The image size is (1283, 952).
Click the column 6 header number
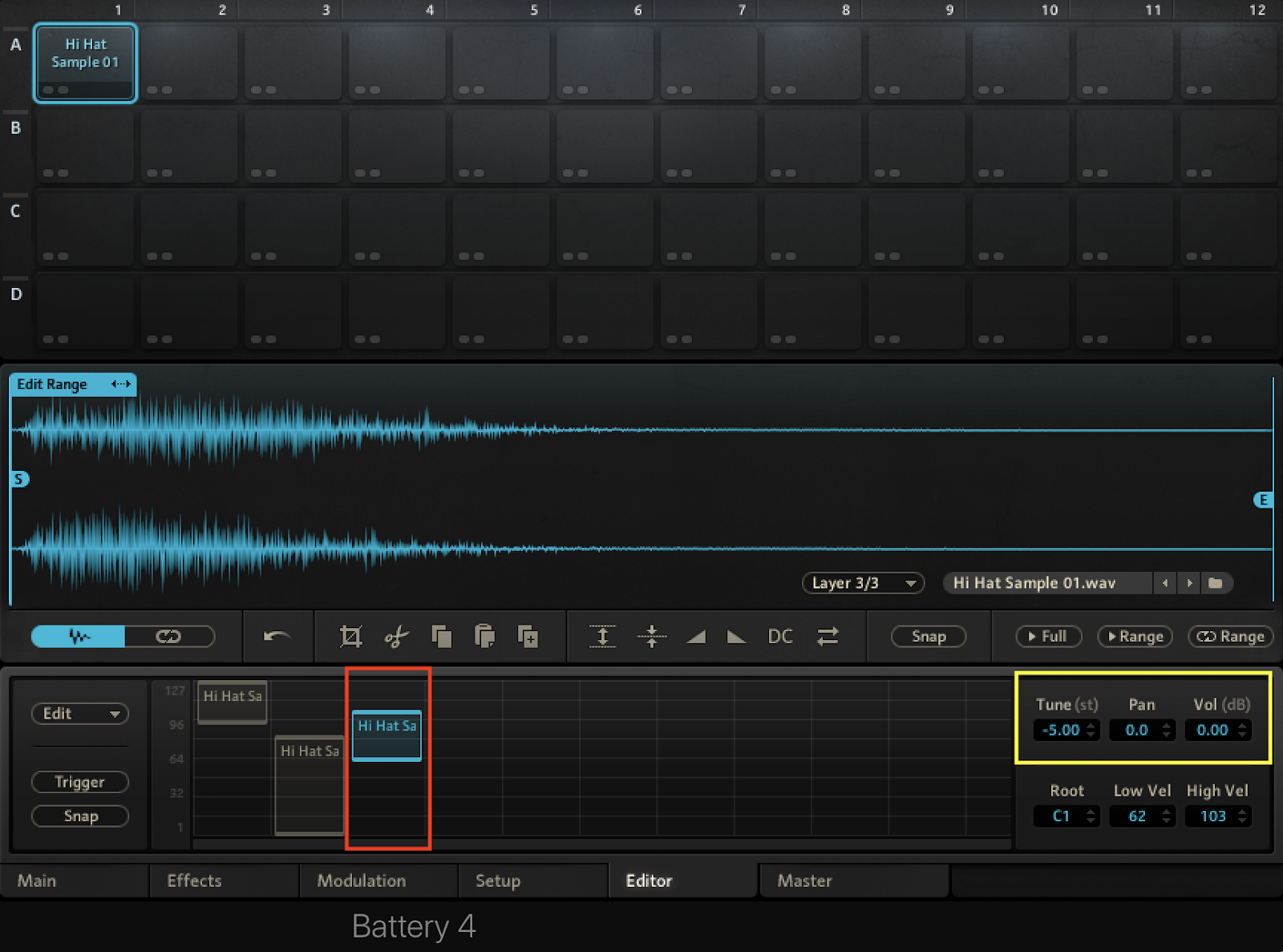point(637,10)
